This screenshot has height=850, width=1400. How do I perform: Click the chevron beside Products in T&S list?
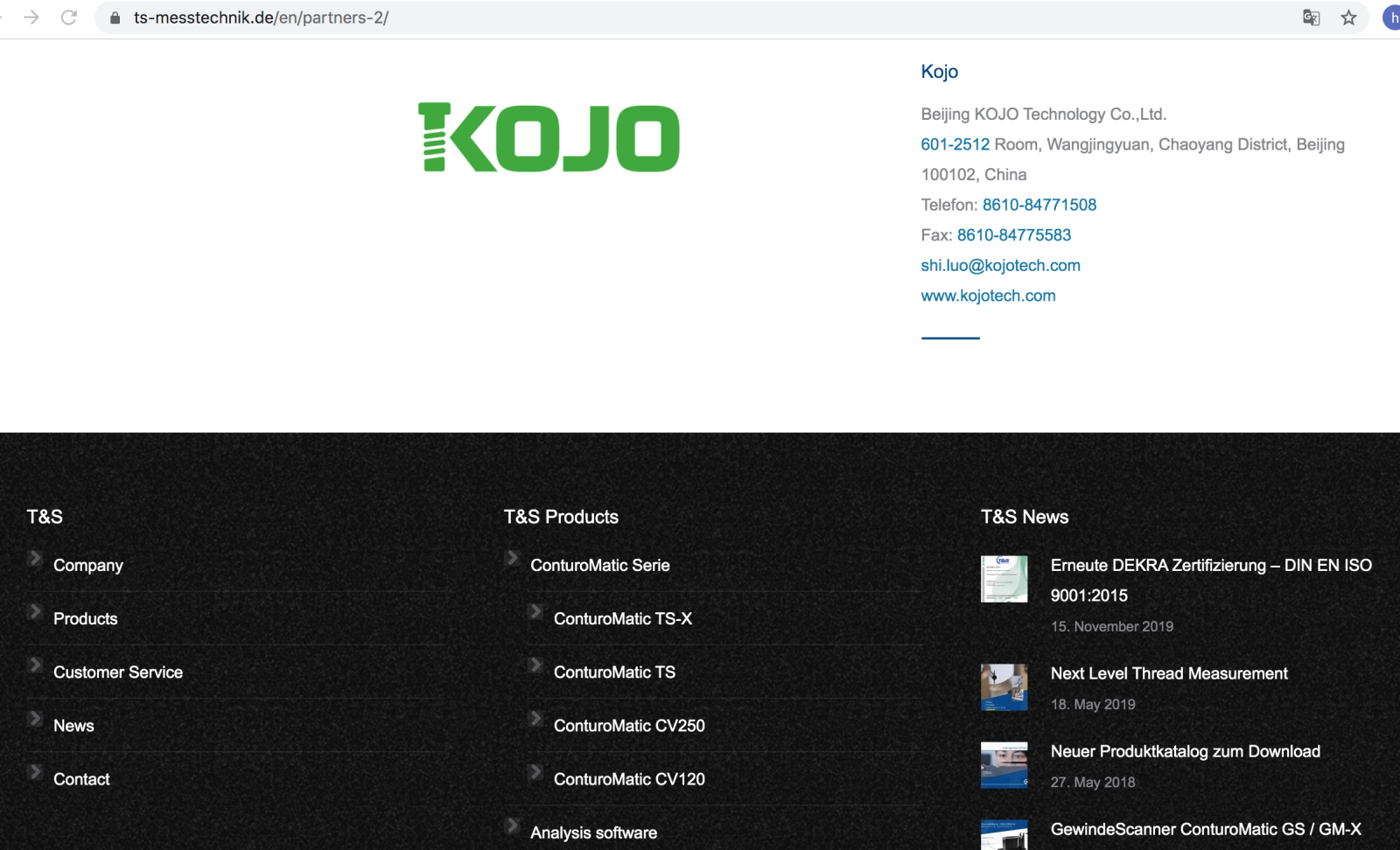point(35,611)
